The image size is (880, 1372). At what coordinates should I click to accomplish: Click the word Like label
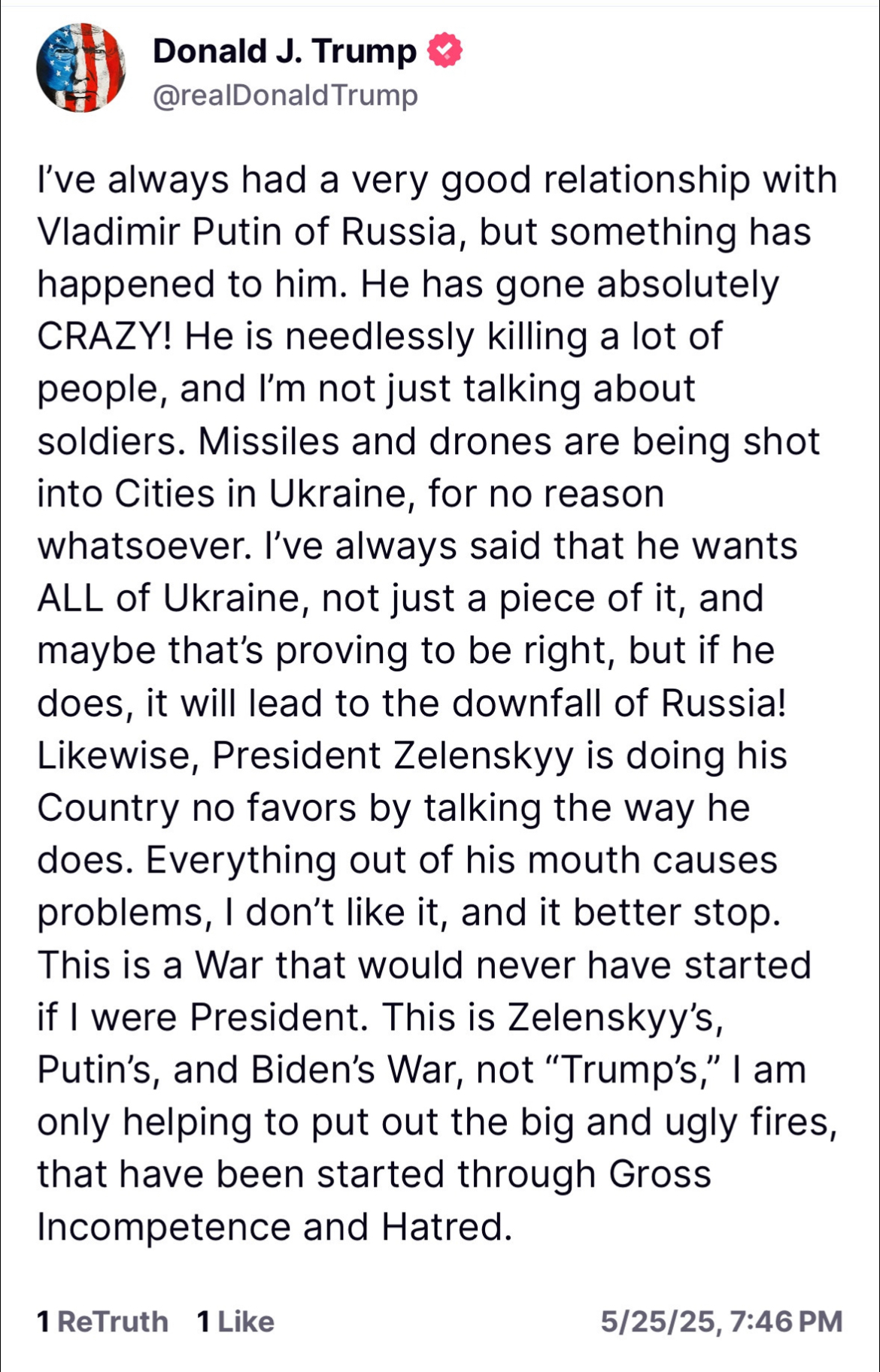[x=246, y=1322]
